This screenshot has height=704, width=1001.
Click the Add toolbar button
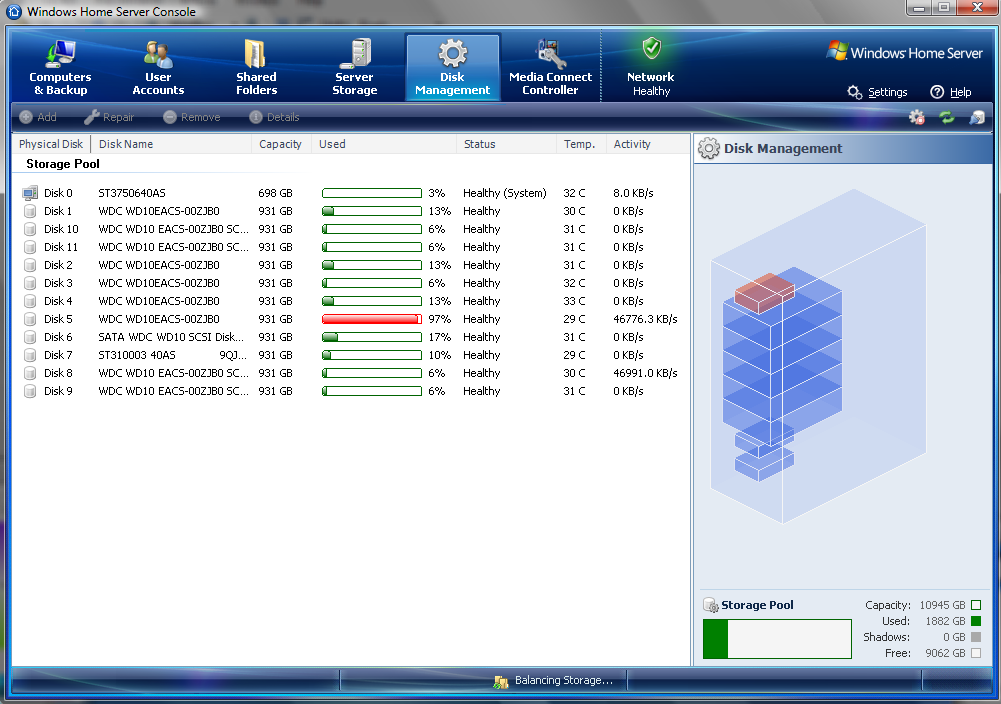tap(38, 117)
